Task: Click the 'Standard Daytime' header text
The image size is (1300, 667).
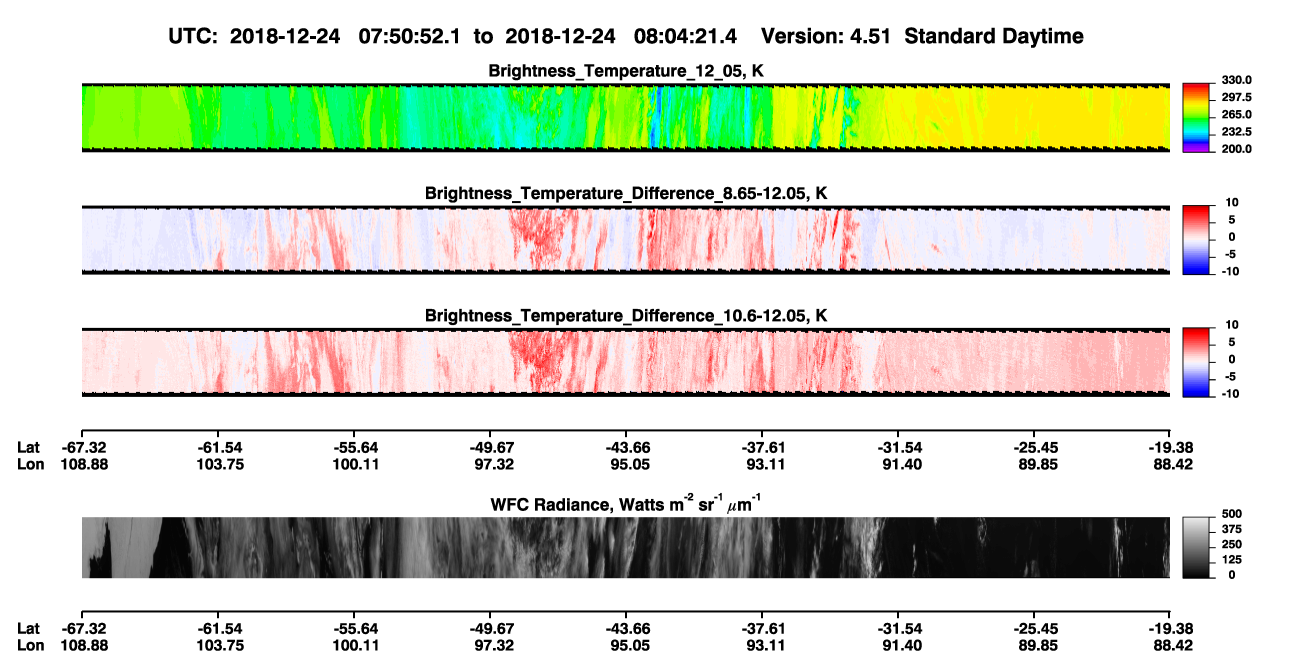Action: pyautogui.click(x=992, y=37)
